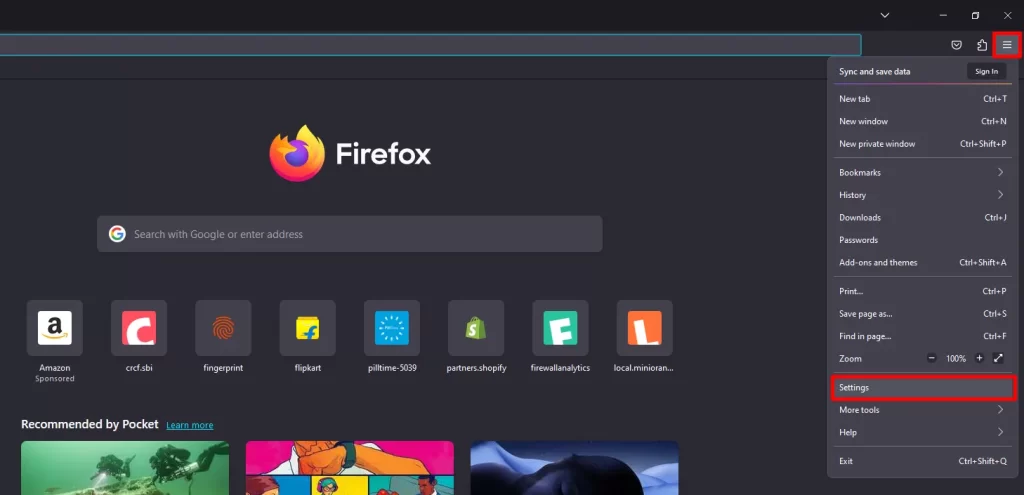Open Settings from the menu
Image resolution: width=1024 pixels, height=495 pixels.
tap(922, 387)
